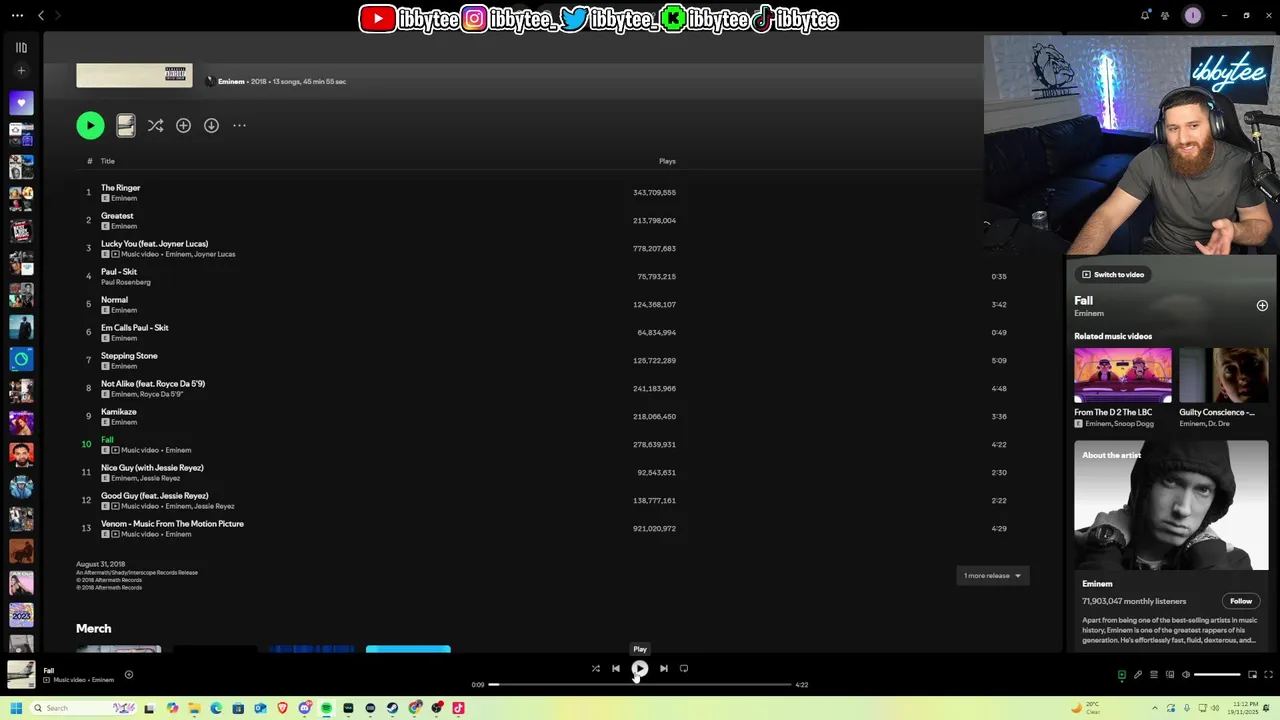Sort tracks by the Plays column header
The width and height of the screenshot is (1280, 720).
click(667, 161)
